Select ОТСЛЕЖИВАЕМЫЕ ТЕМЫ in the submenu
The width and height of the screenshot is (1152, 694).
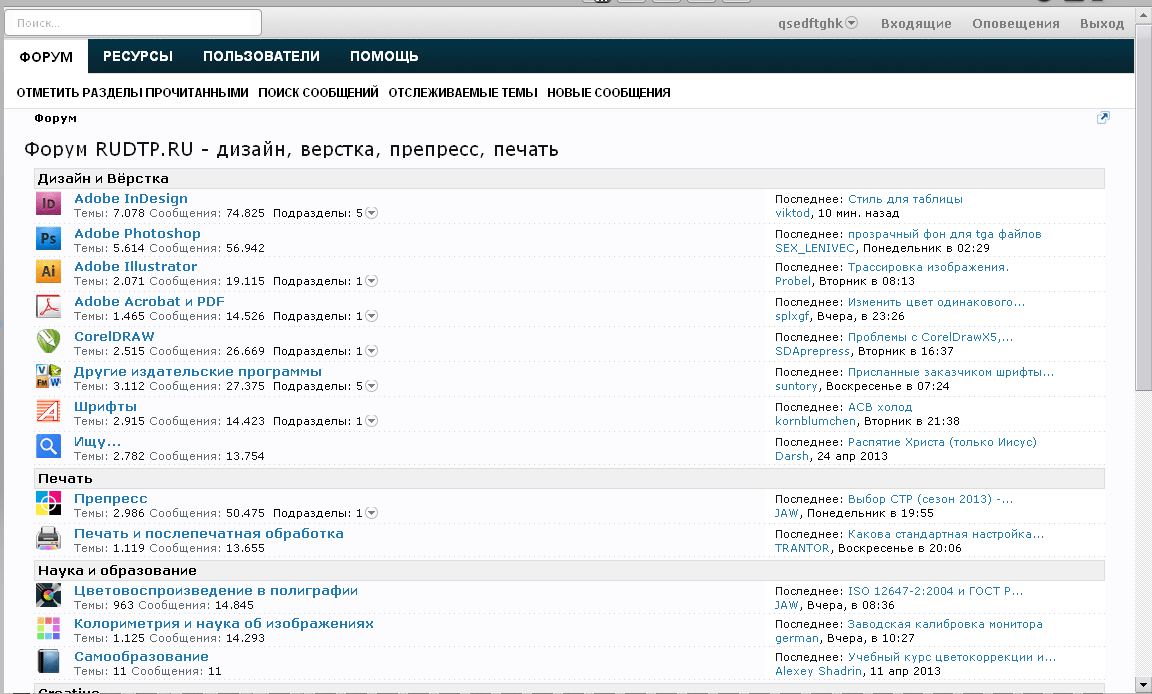click(x=463, y=93)
